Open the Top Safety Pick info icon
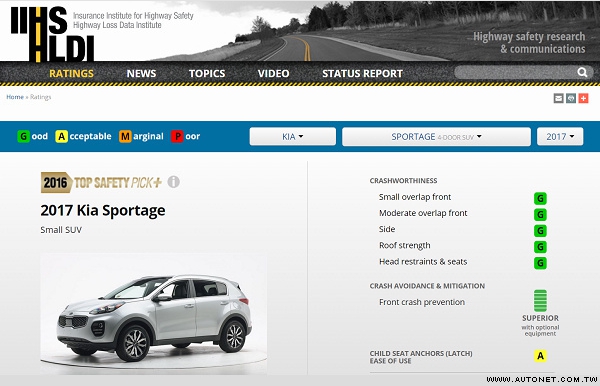The image size is (600, 386). pos(173,182)
